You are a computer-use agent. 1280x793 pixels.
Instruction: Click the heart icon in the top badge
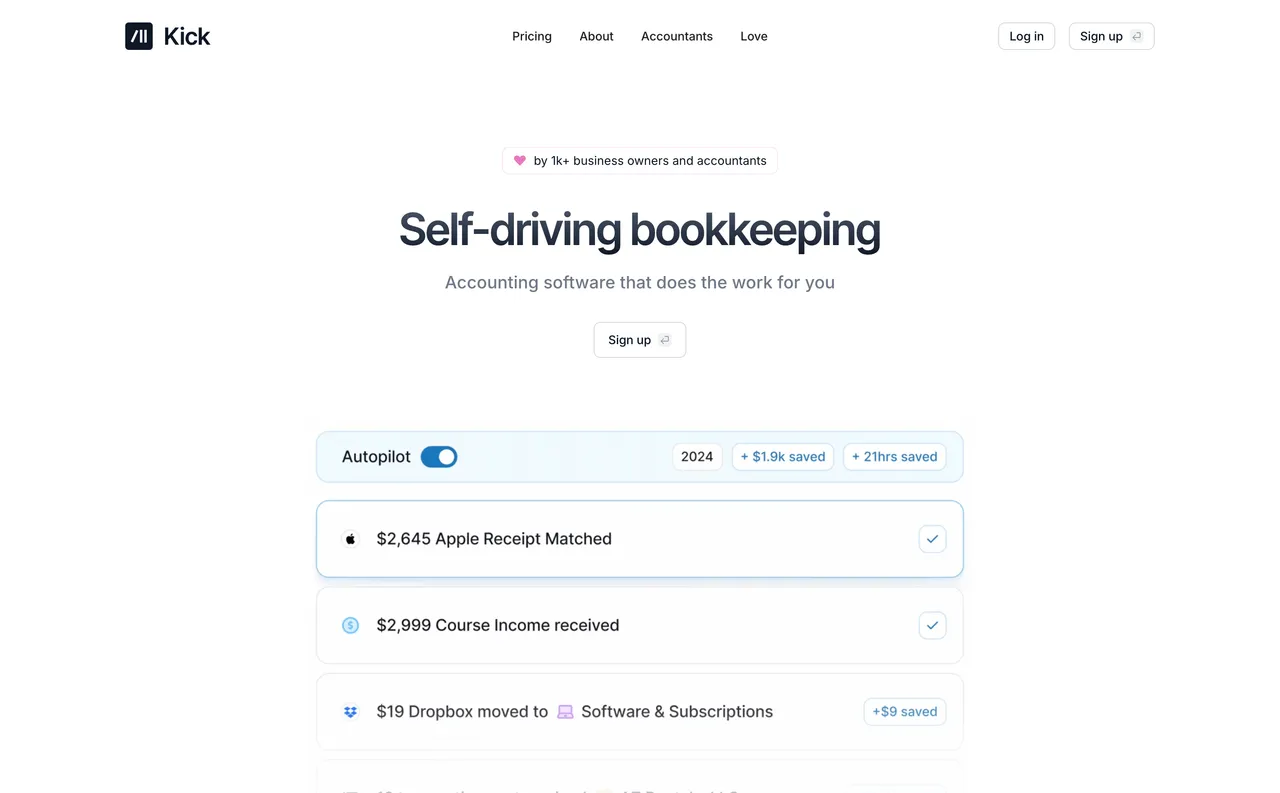pos(519,160)
